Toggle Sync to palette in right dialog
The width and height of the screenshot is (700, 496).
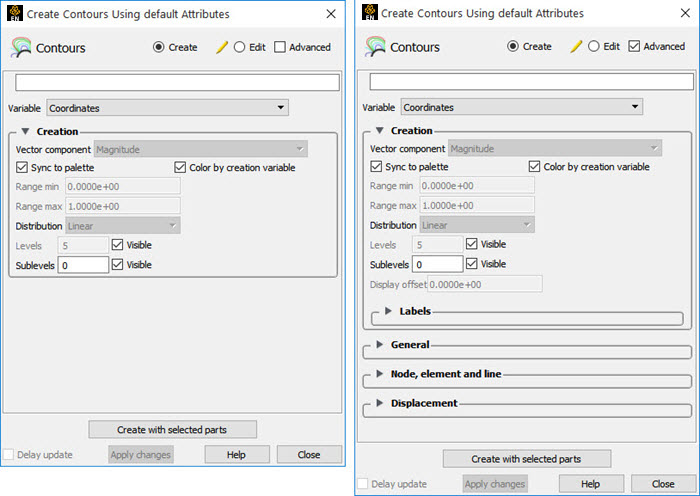tap(376, 167)
